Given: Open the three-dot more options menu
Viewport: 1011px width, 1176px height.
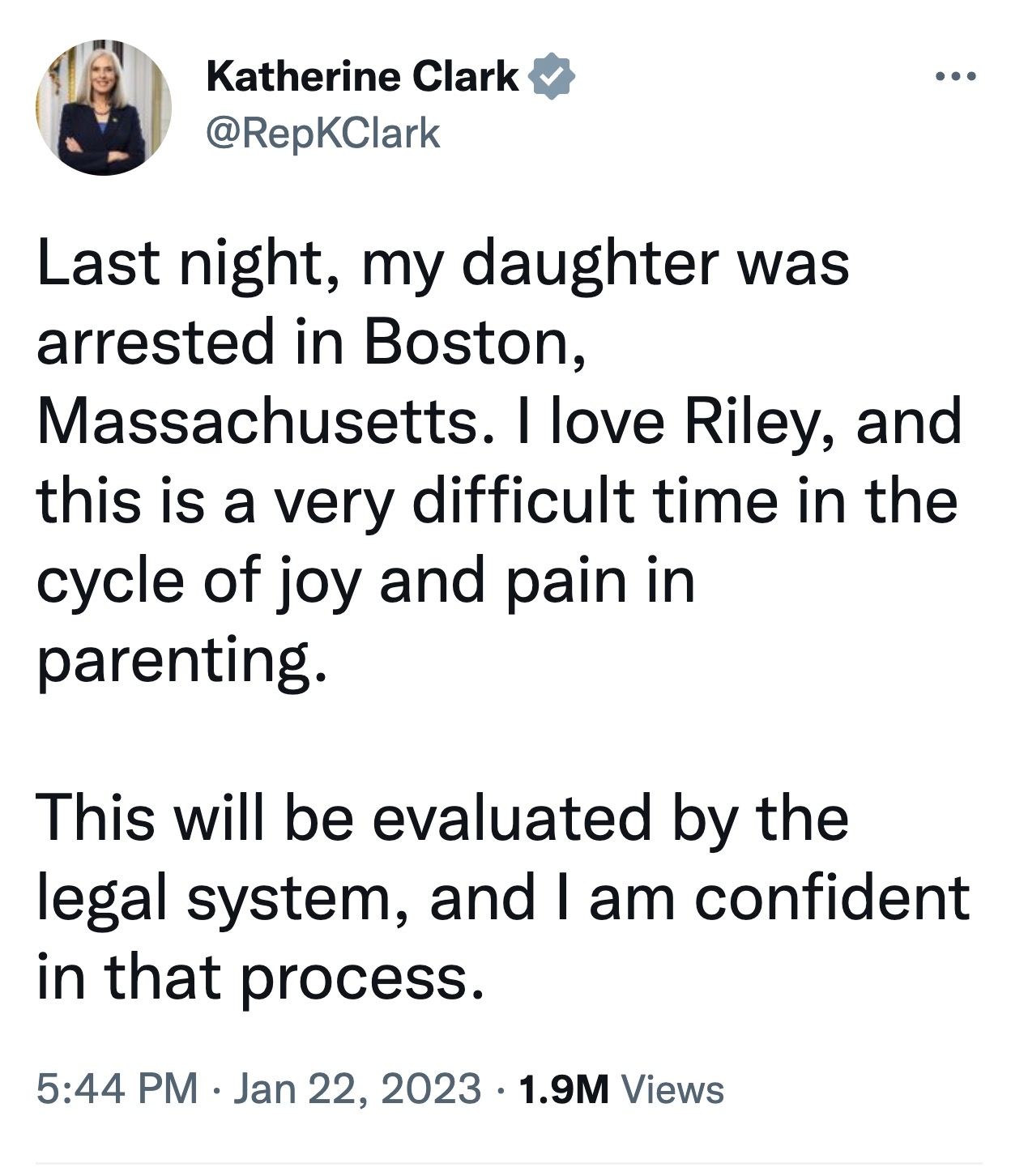Looking at the screenshot, I should pyautogui.click(x=956, y=78).
